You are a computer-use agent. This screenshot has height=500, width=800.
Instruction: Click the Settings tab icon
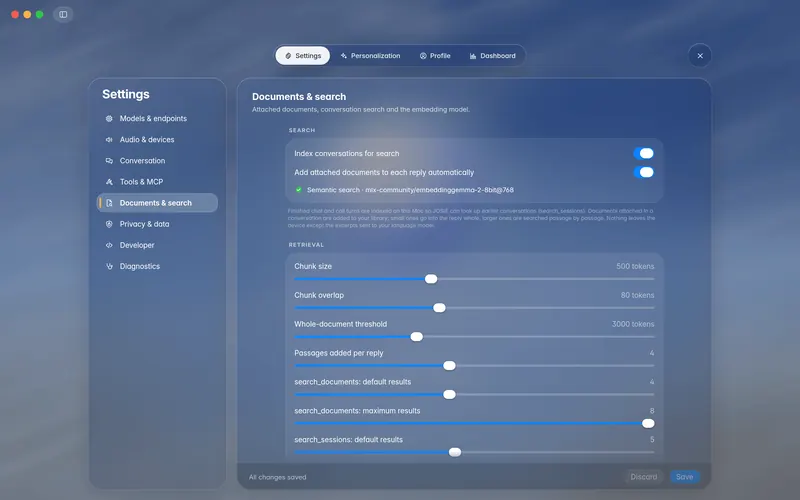(x=288, y=56)
